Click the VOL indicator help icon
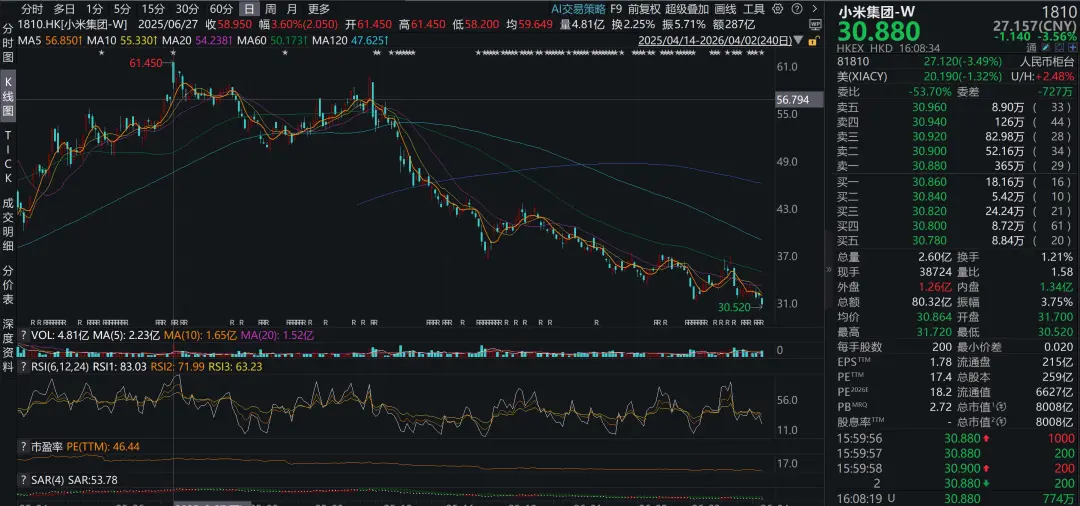 click(x=22, y=336)
